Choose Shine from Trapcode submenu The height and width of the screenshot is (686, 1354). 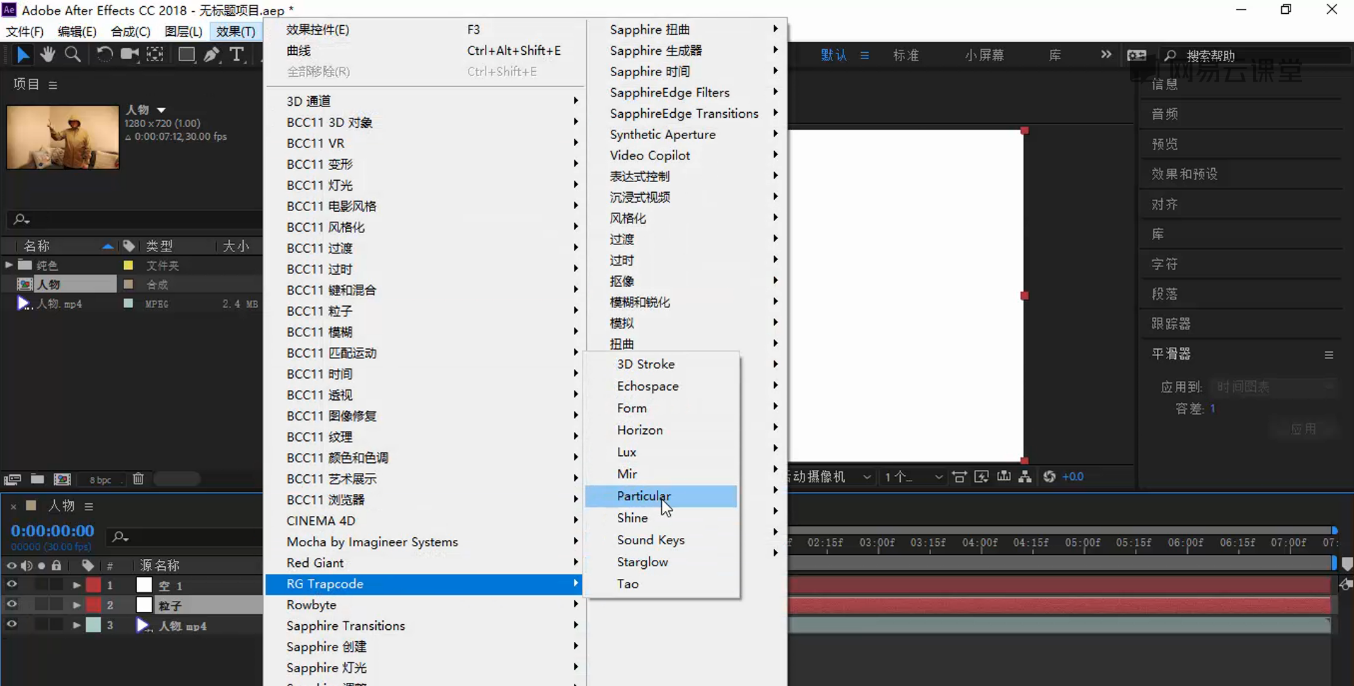(x=662, y=518)
